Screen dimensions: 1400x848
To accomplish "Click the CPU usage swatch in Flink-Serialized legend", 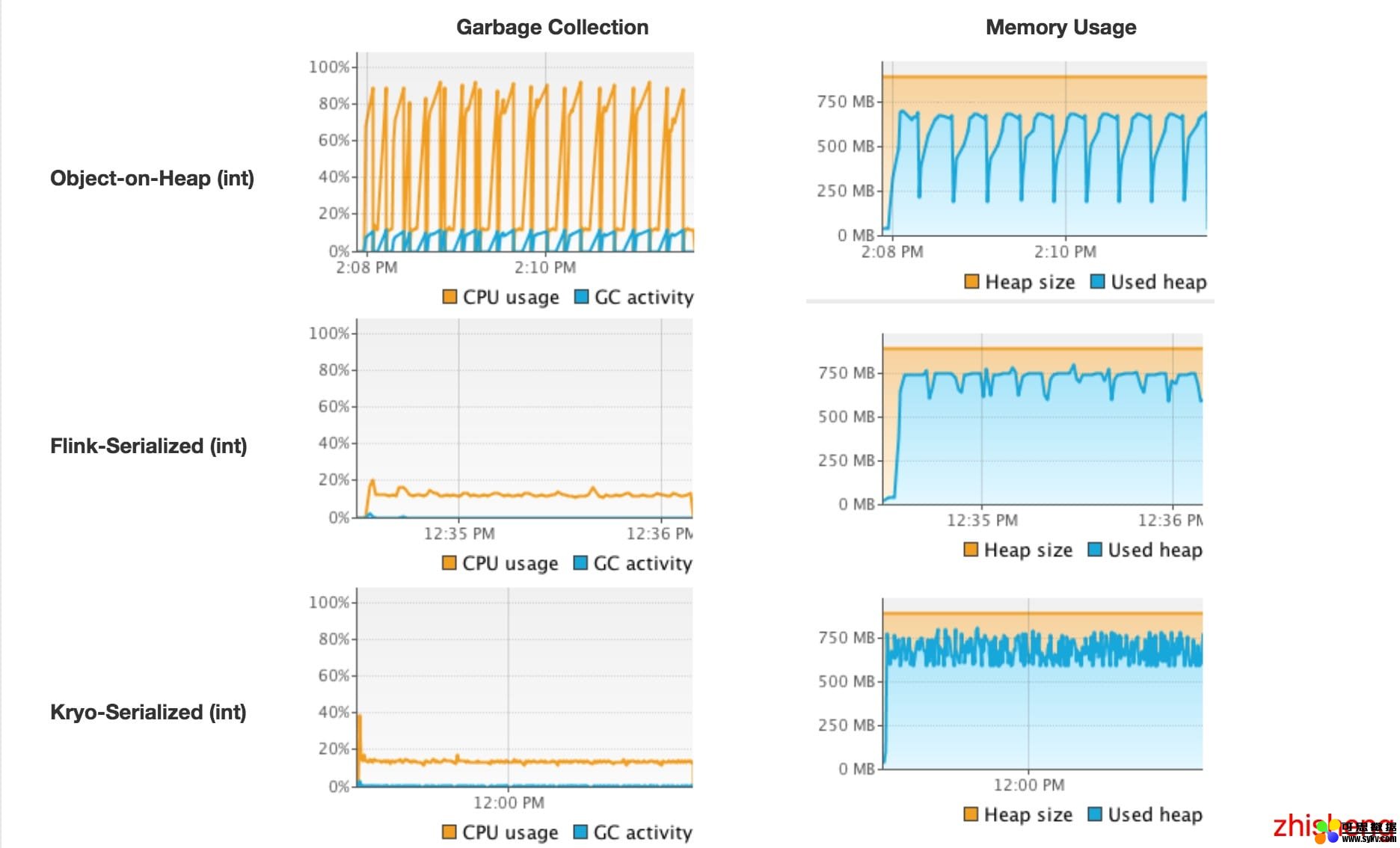I will click(x=449, y=563).
